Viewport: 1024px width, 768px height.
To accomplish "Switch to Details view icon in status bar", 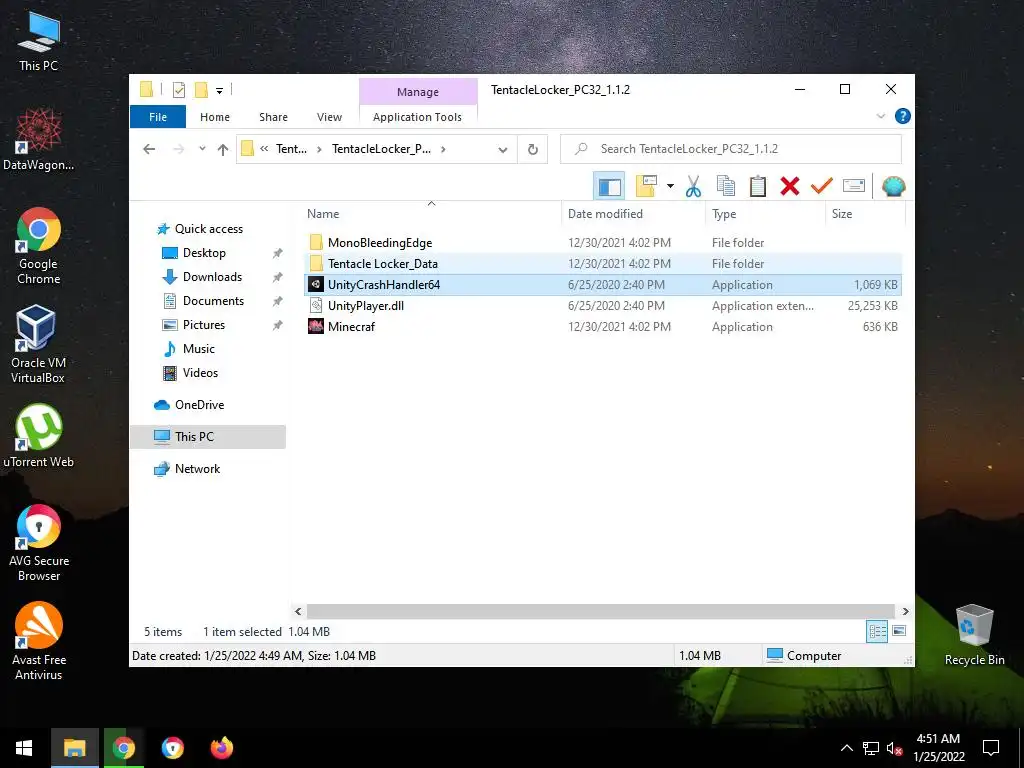I will (x=877, y=631).
